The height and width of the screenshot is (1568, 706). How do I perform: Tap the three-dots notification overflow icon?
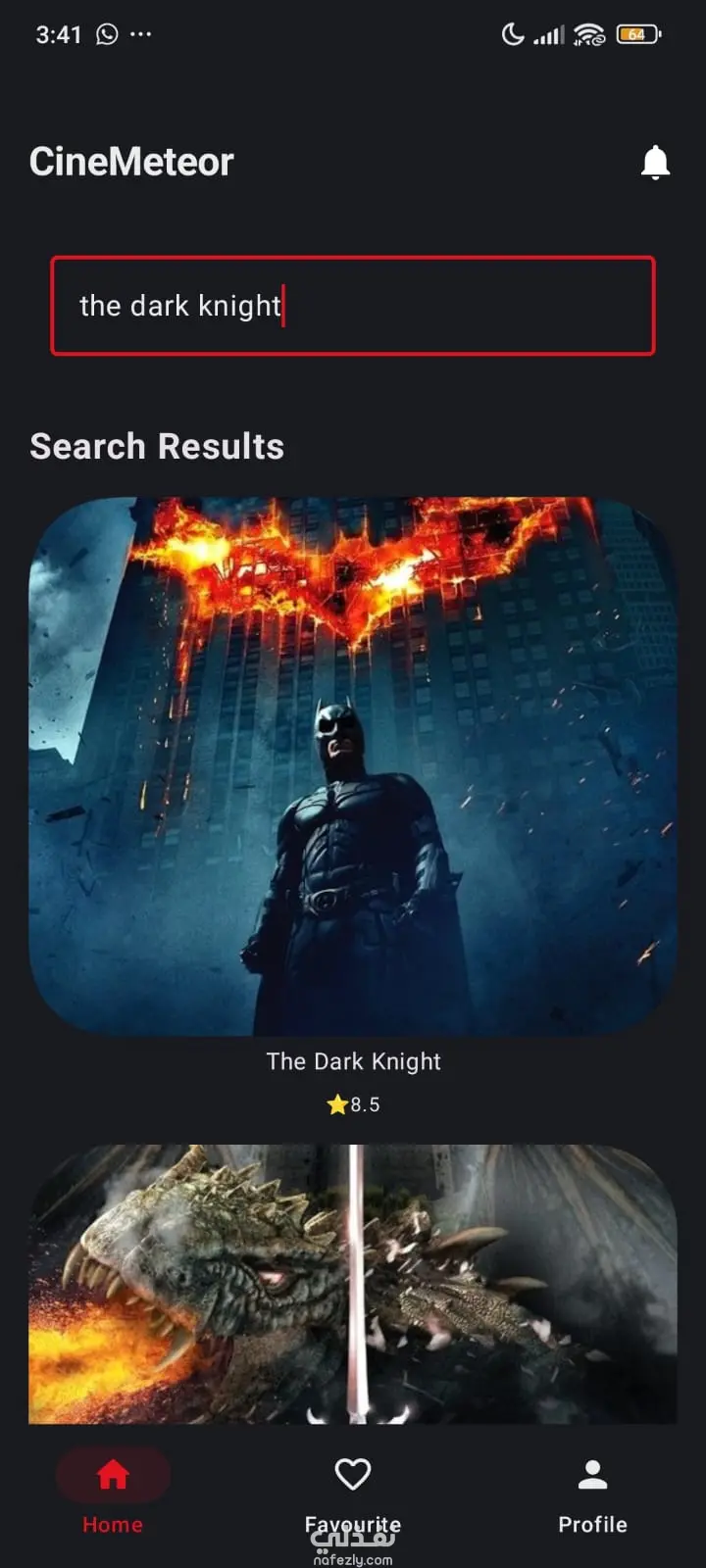tap(141, 34)
